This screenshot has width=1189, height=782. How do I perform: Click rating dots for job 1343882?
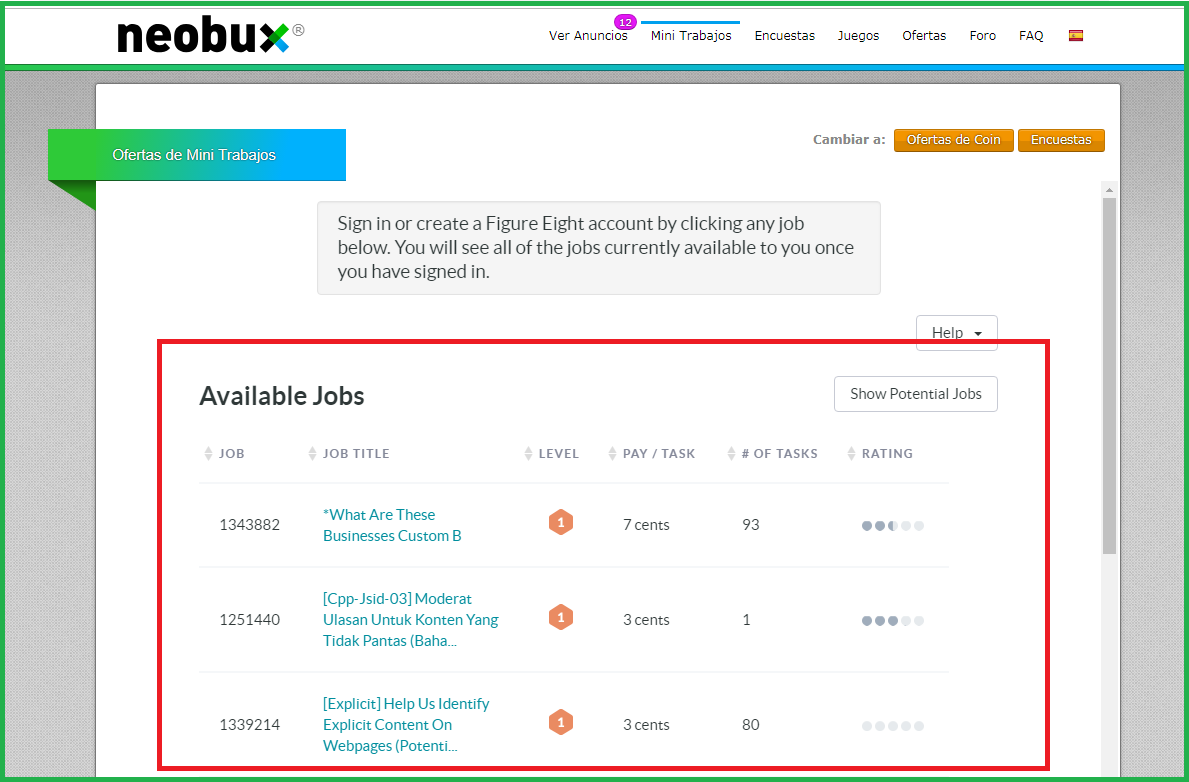pyautogui.click(x=893, y=526)
